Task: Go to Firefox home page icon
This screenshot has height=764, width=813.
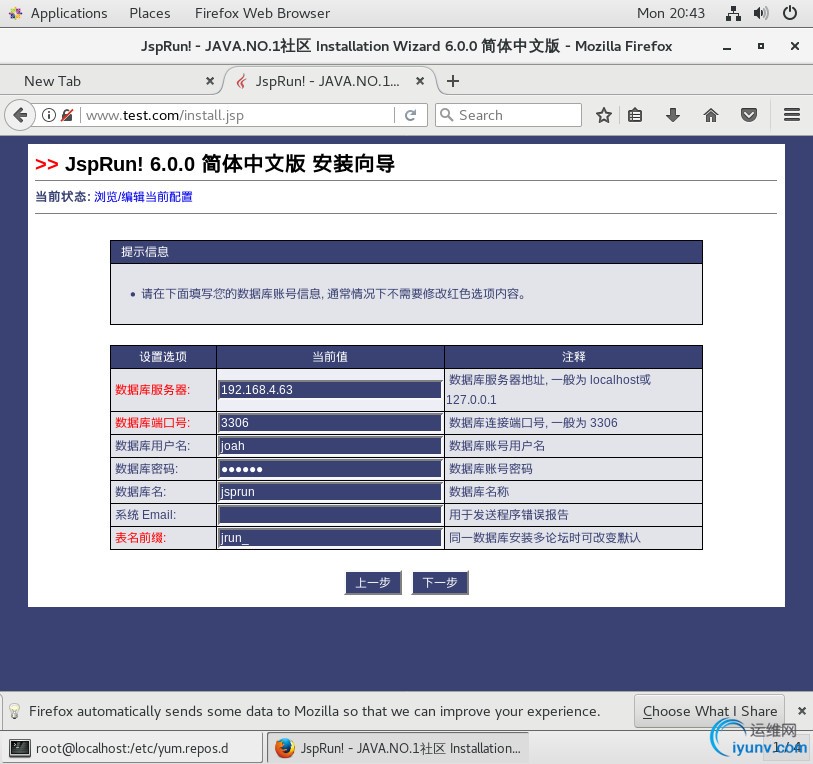Action: click(x=711, y=115)
